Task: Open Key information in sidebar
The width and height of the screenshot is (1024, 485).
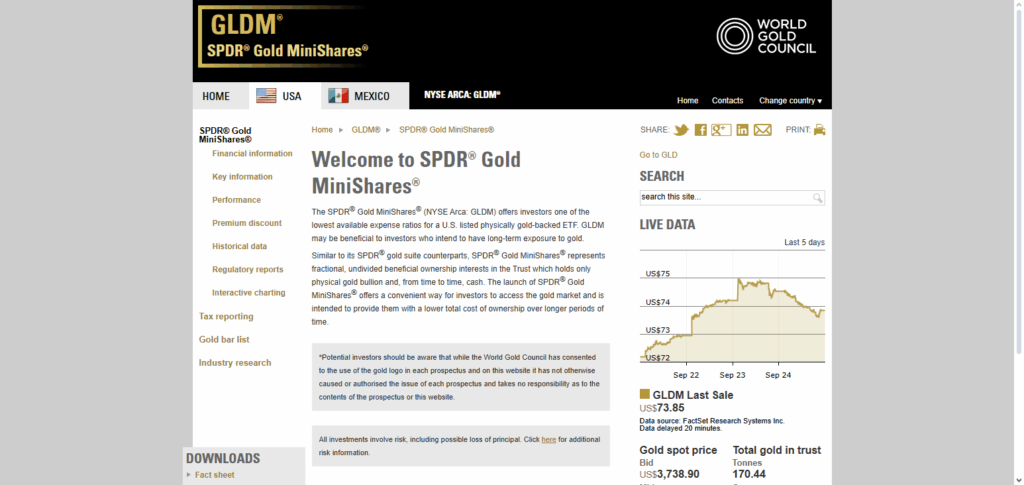Action: click(x=242, y=177)
